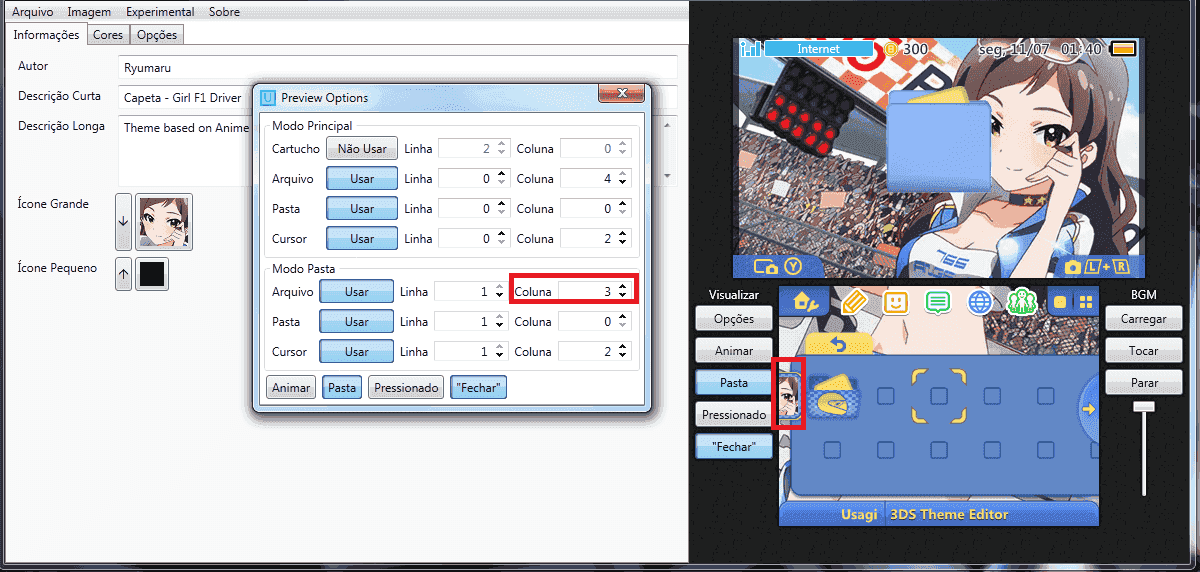1200x572 pixels.
Task: Click the up arrow button beside Ícone Pequeno
Action: click(x=123, y=274)
